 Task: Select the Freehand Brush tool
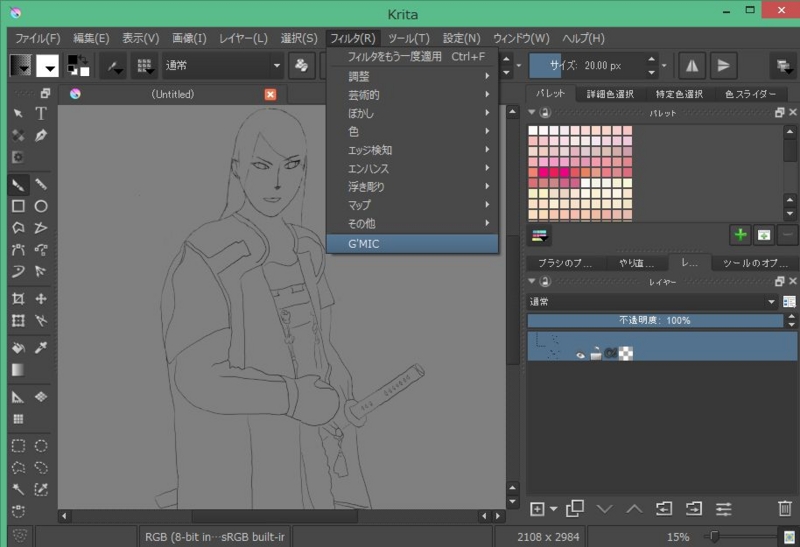[x=18, y=185]
